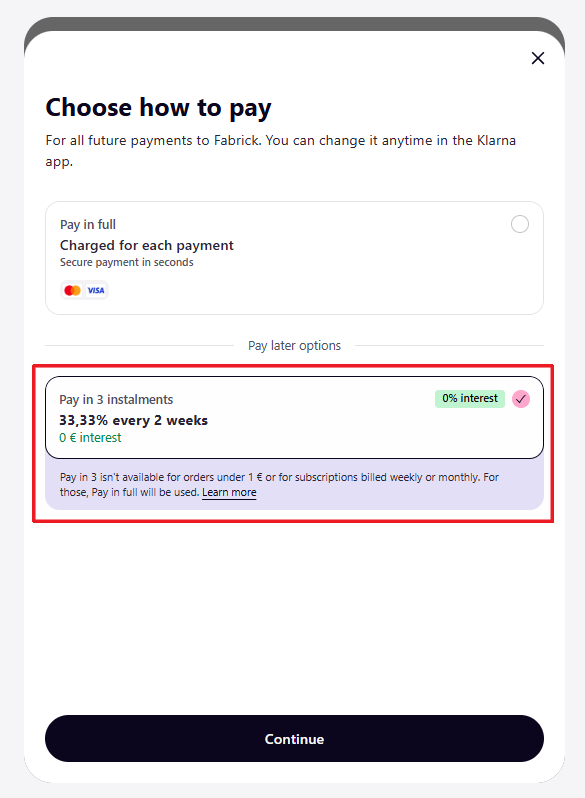
Task: Click the Fabrick future payments description text
Action: click(x=281, y=151)
